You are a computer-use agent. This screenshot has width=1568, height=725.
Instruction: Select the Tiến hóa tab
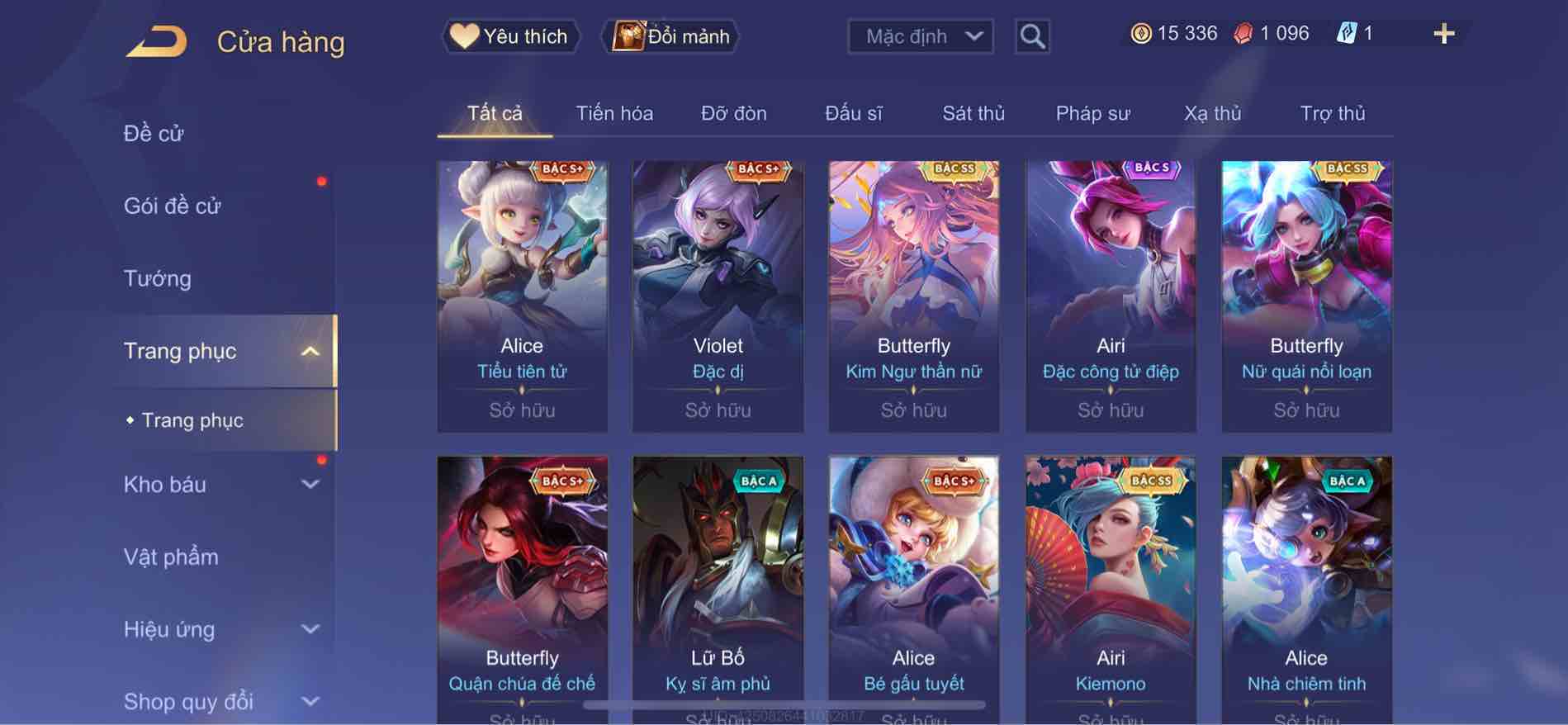[614, 113]
